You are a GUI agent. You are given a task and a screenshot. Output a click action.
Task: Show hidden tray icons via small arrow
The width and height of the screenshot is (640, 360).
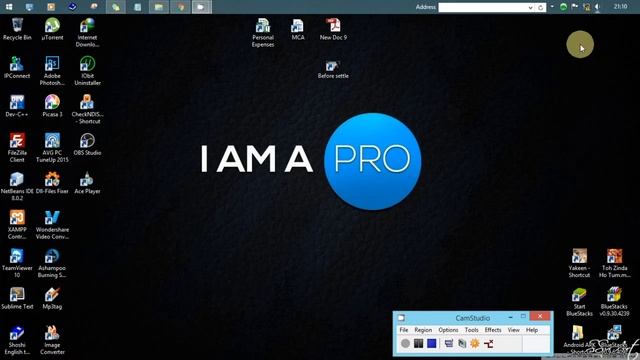[552, 7]
